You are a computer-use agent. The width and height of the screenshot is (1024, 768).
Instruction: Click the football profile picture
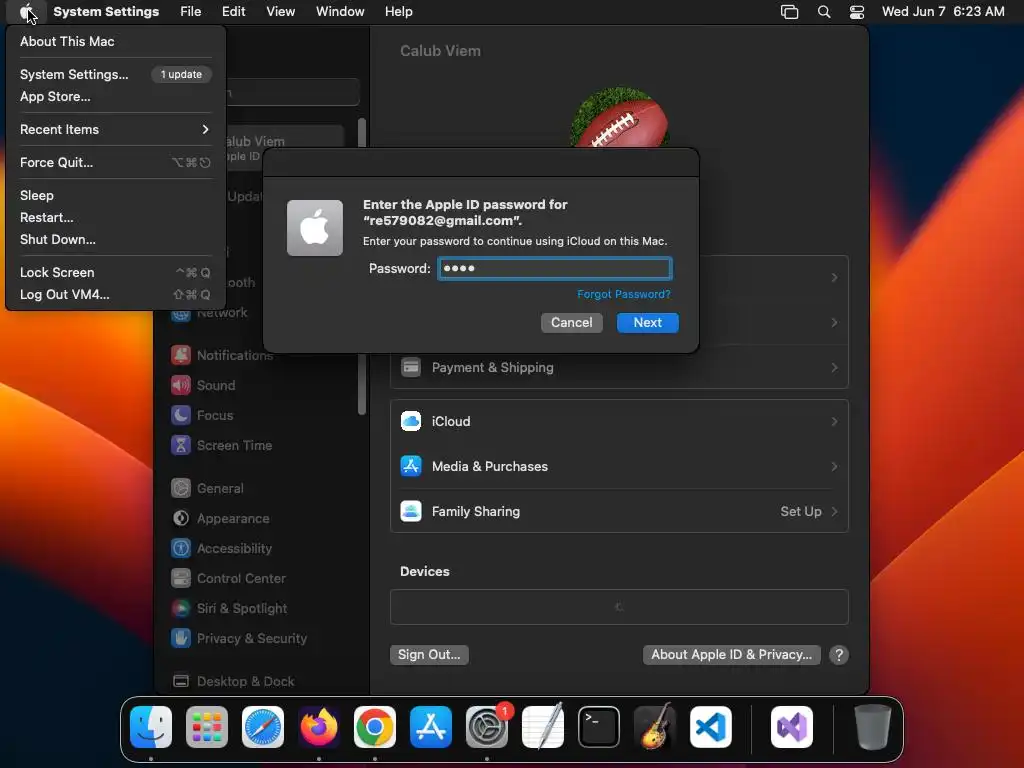coord(619,118)
